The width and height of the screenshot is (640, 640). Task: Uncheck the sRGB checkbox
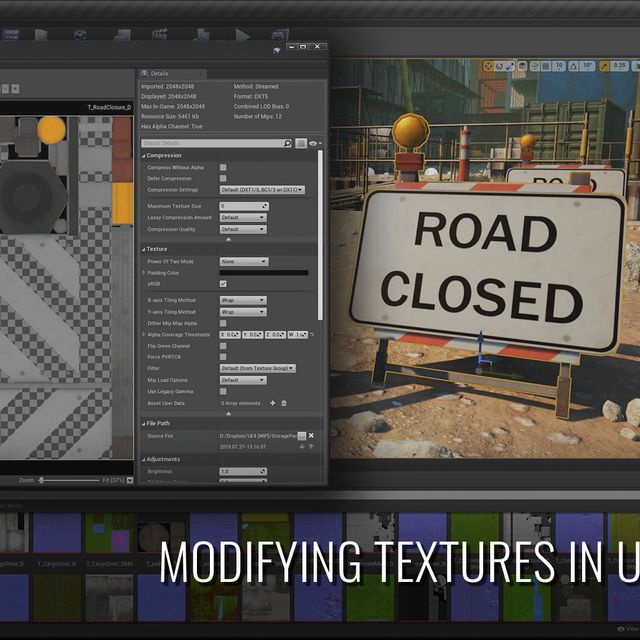pos(223,283)
